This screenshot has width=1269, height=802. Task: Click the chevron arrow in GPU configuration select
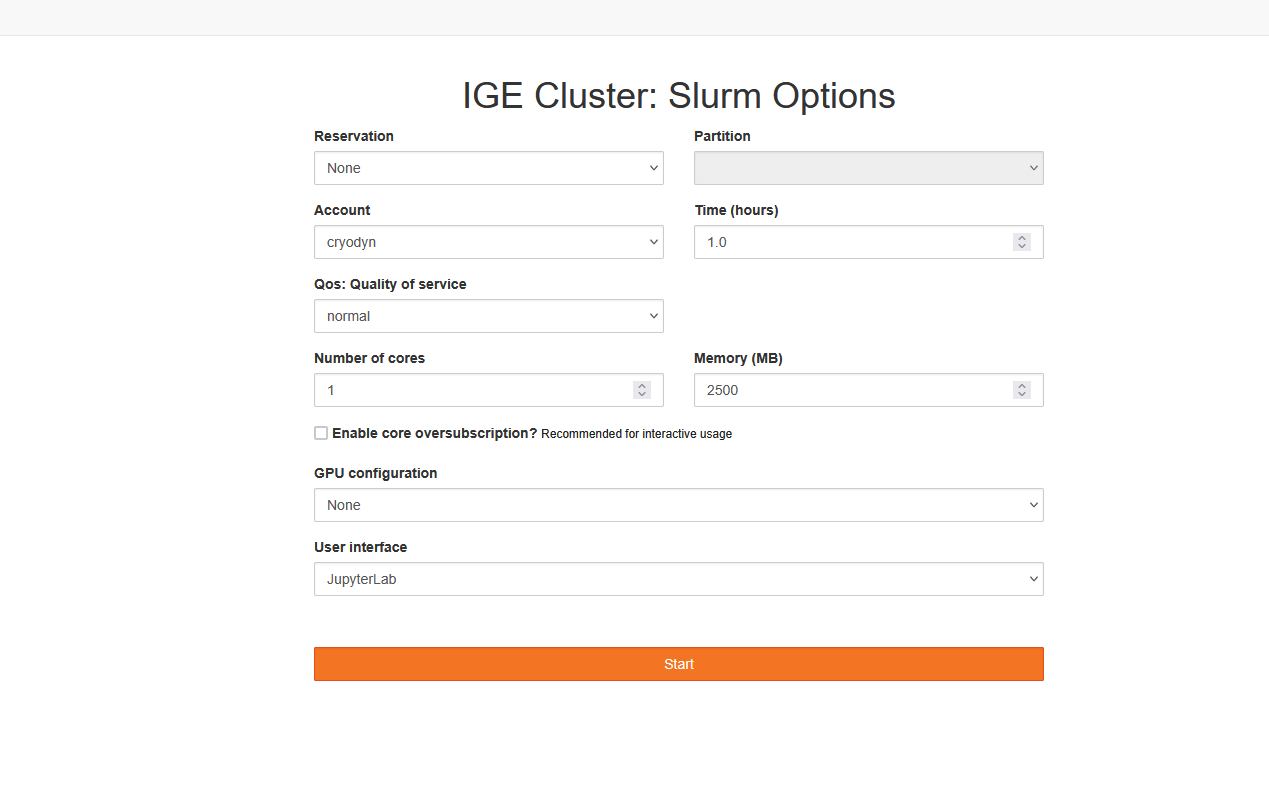(x=1033, y=505)
